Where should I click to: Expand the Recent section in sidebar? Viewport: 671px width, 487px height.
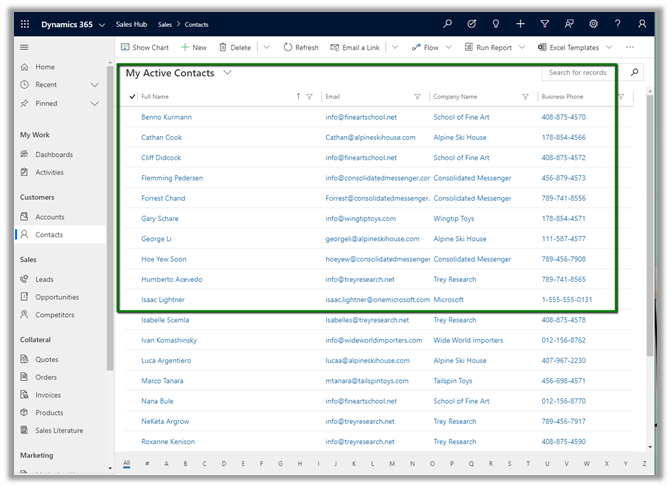pos(95,85)
